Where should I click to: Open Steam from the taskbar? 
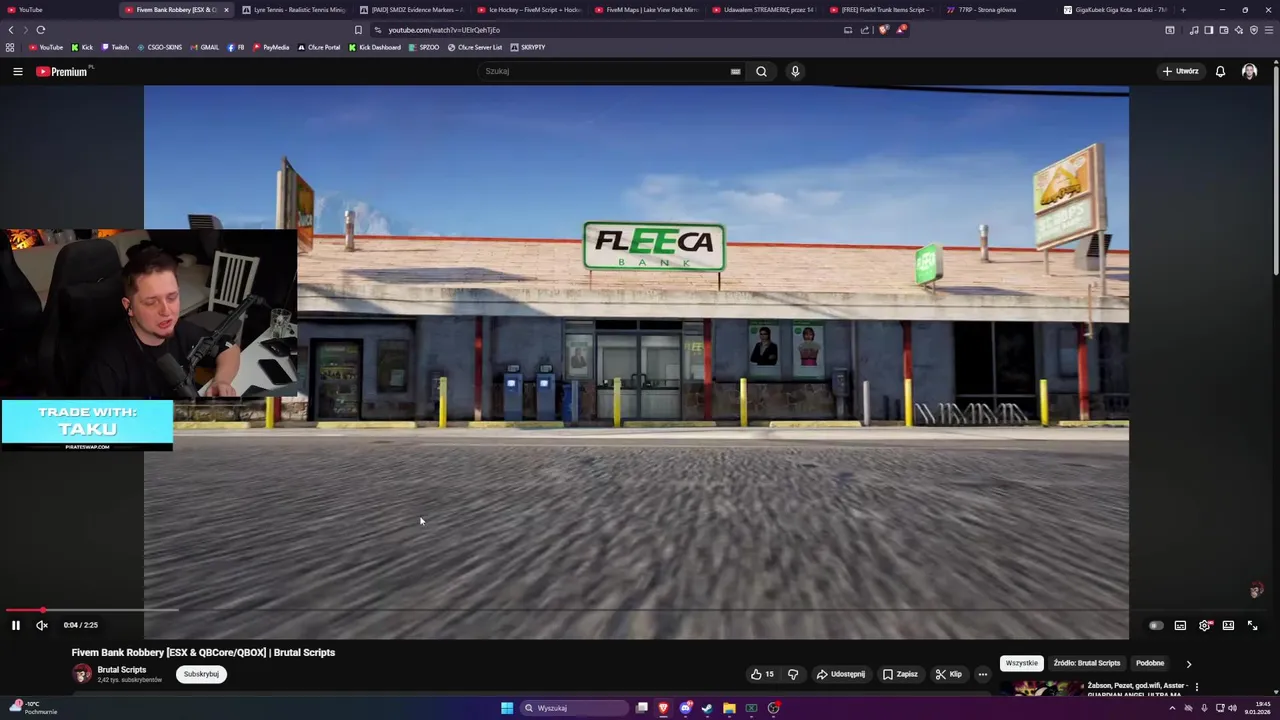[707, 708]
